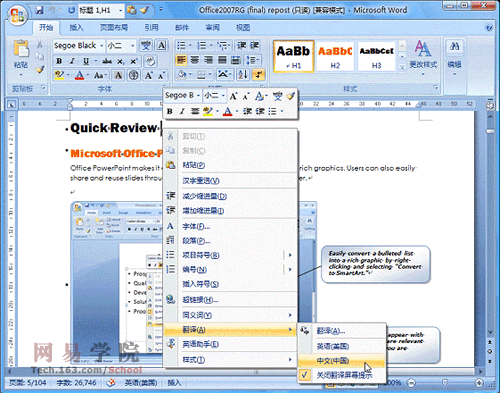Viewport: 500px width, 393px height.
Task: Click the Line Spacing icon in ribbon
Action: click(x=251, y=60)
